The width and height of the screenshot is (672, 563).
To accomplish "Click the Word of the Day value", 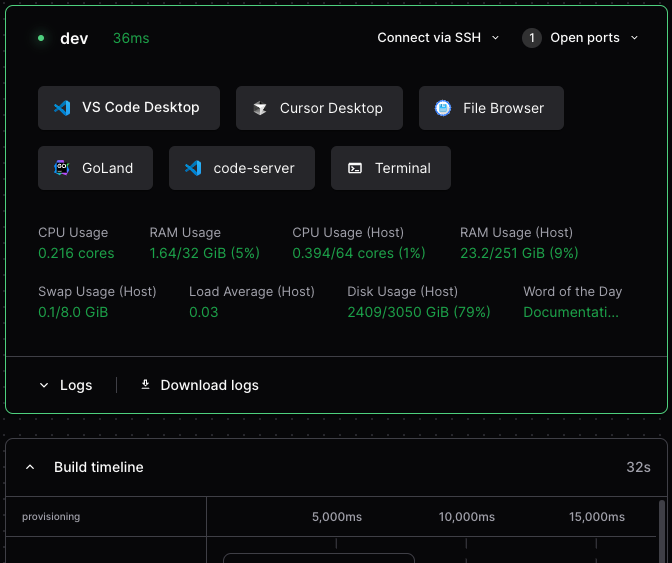I will point(571,312).
